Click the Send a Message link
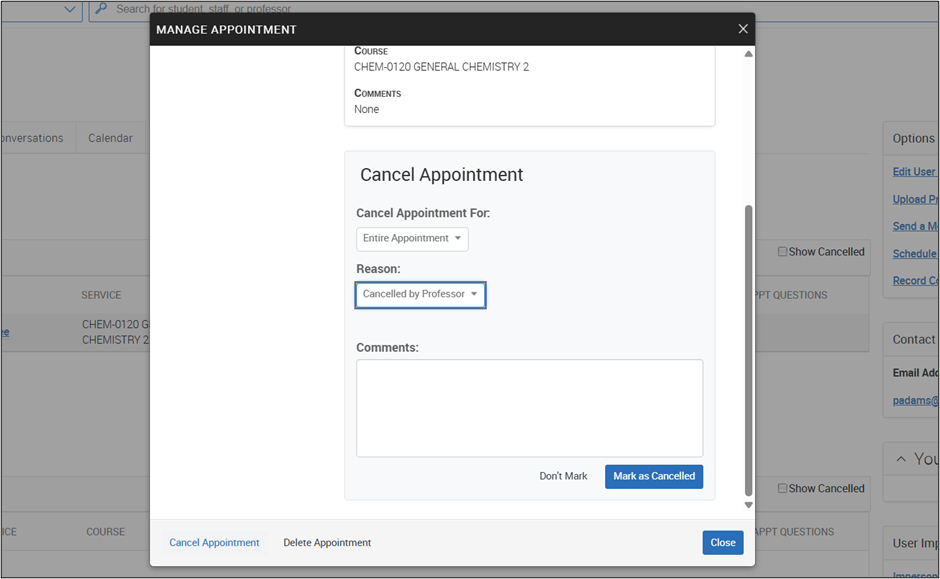940x579 pixels. (x=915, y=226)
